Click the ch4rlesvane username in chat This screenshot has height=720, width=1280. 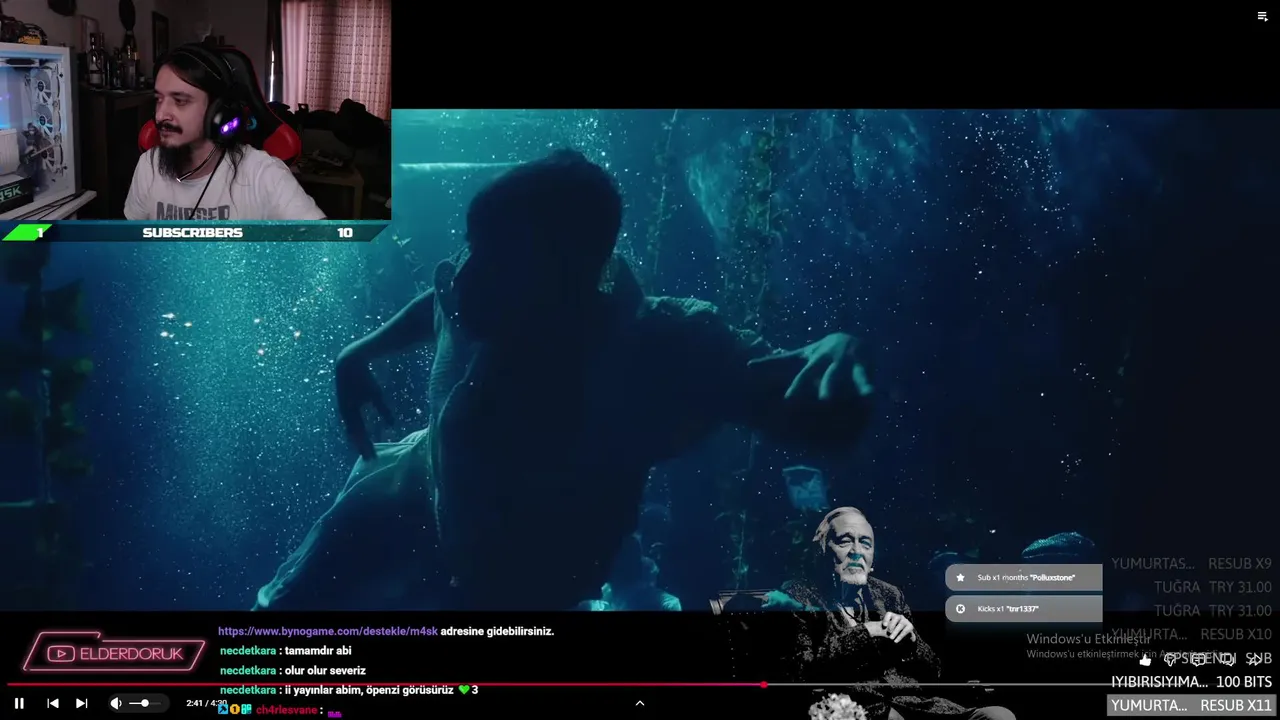coord(286,710)
